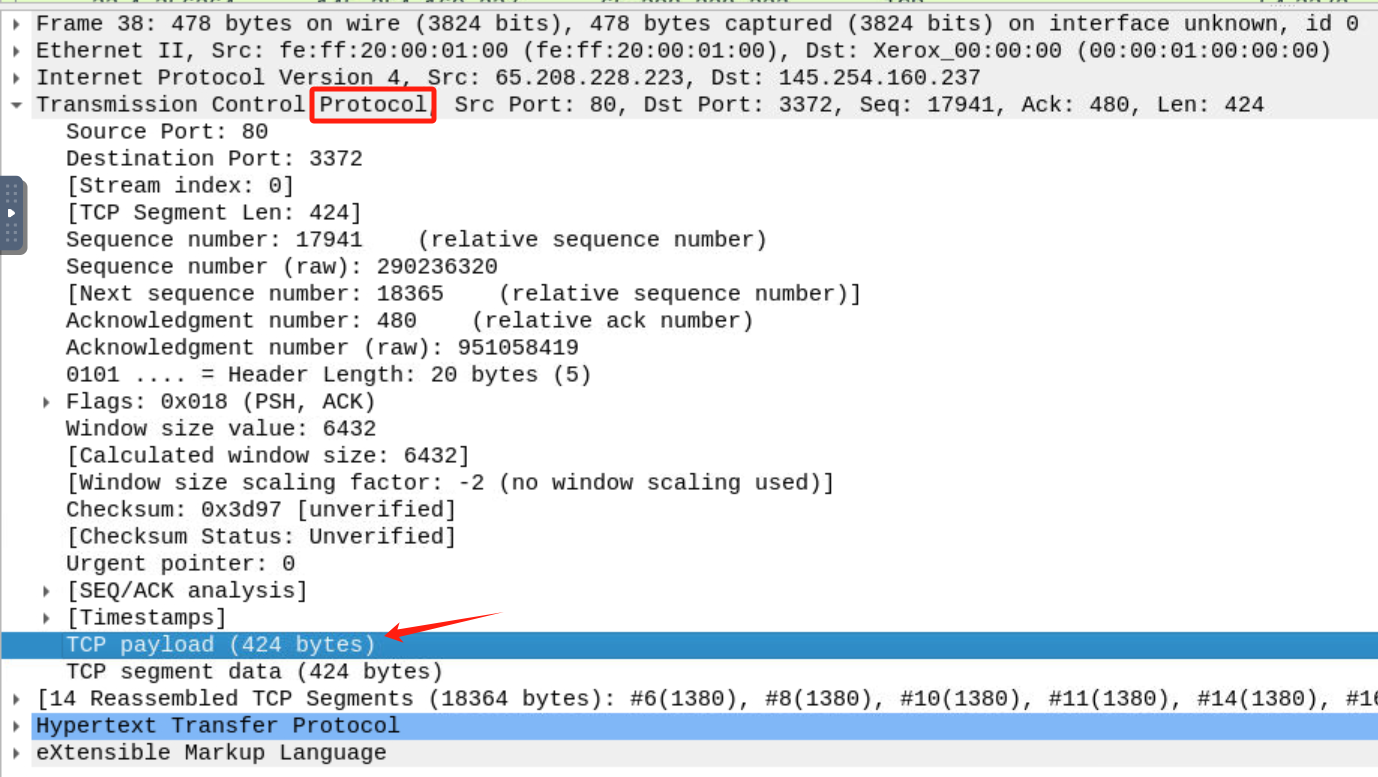Screen dimensions: 1378x777
Task: Select Internet Protocol Version 4 line
Action: (x=508, y=77)
